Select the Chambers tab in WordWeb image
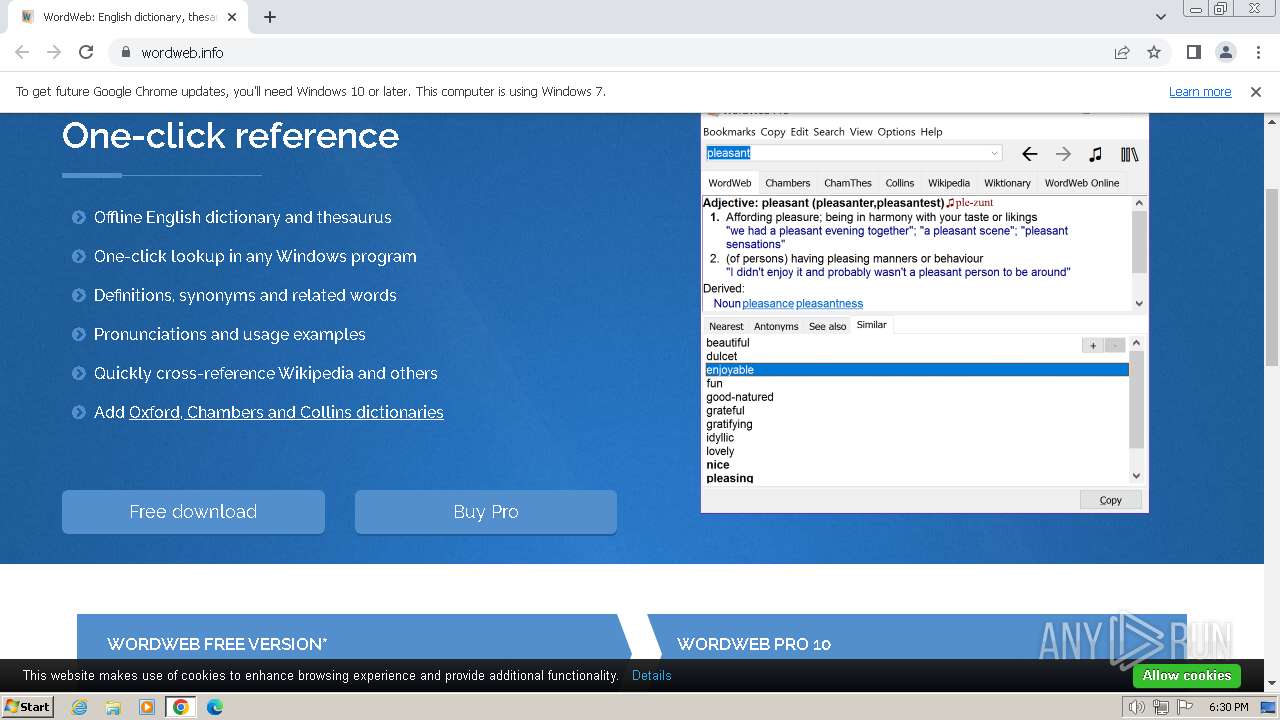 pyautogui.click(x=787, y=183)
